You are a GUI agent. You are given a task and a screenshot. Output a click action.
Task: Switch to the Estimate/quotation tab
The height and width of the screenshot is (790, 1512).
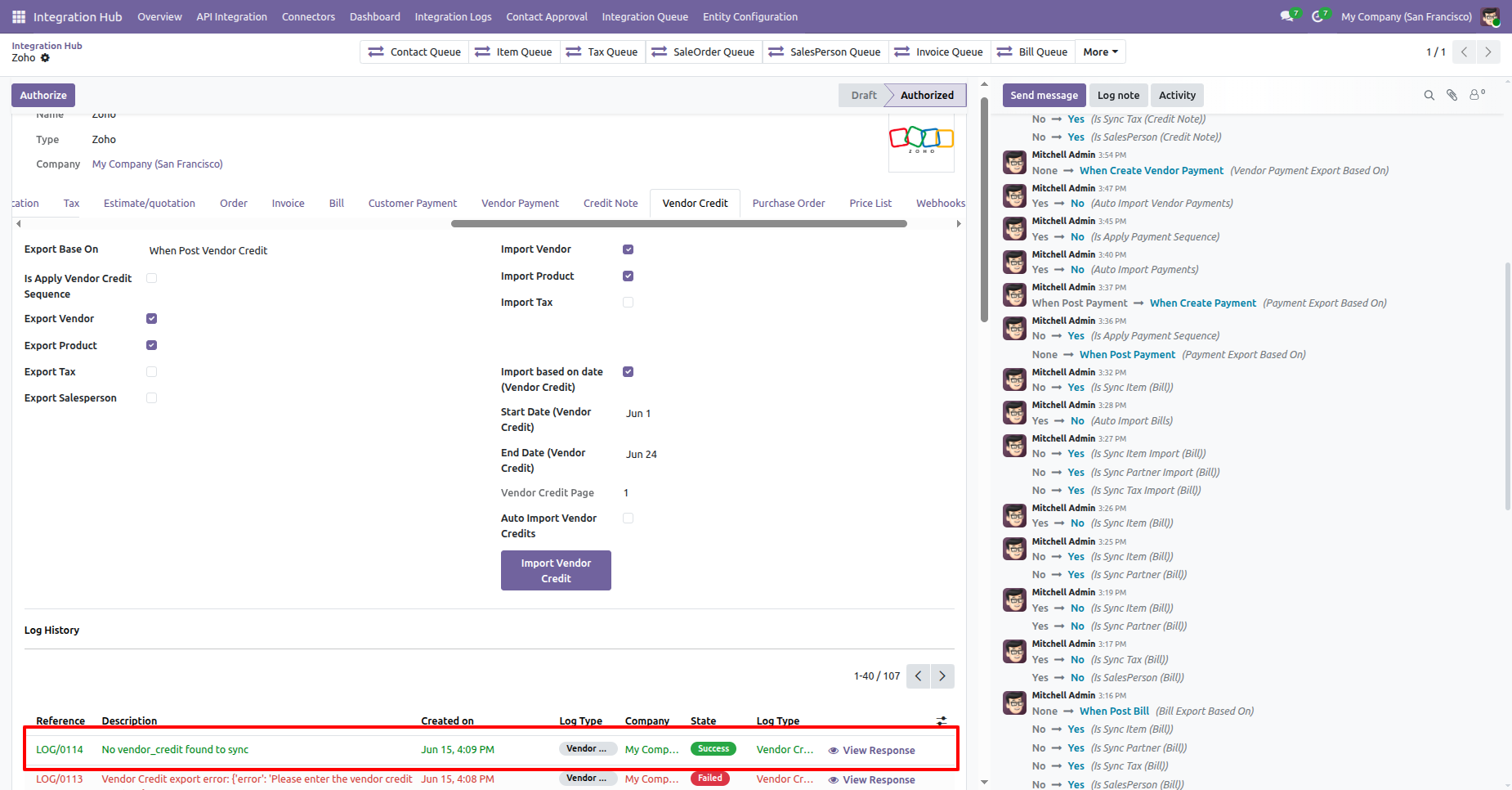pos(150,204)
